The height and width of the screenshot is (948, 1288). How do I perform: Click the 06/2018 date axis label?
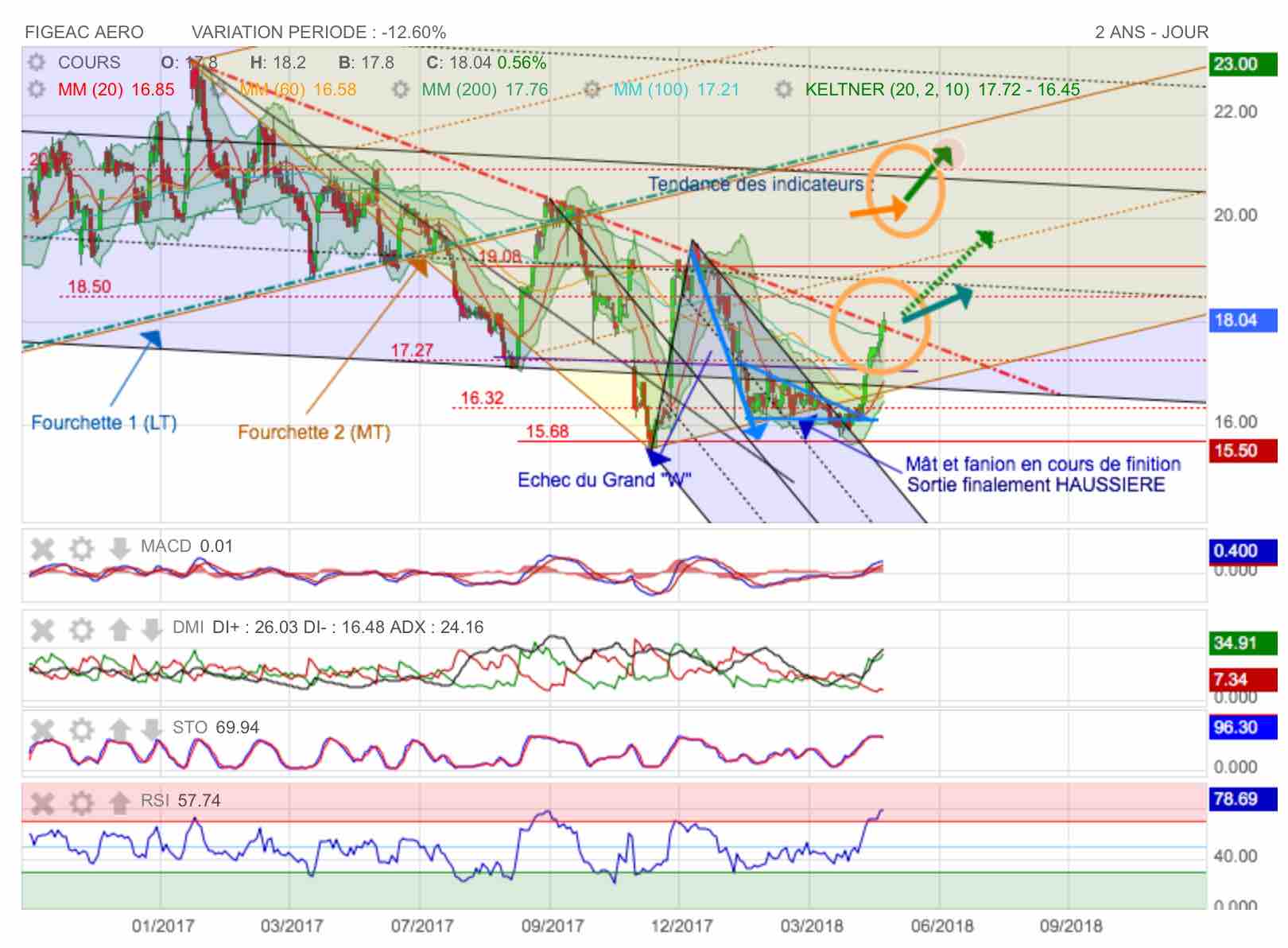tap(941, 927)
